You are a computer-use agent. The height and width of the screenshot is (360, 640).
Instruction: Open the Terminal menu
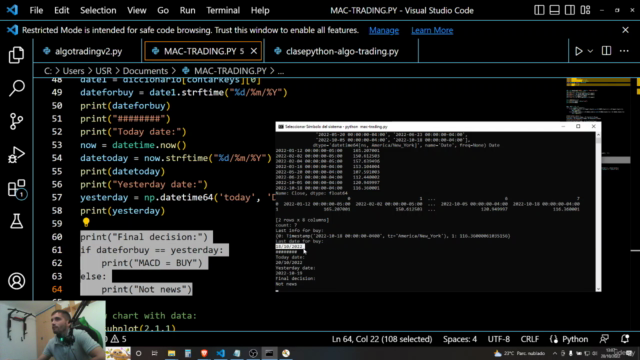223,10
